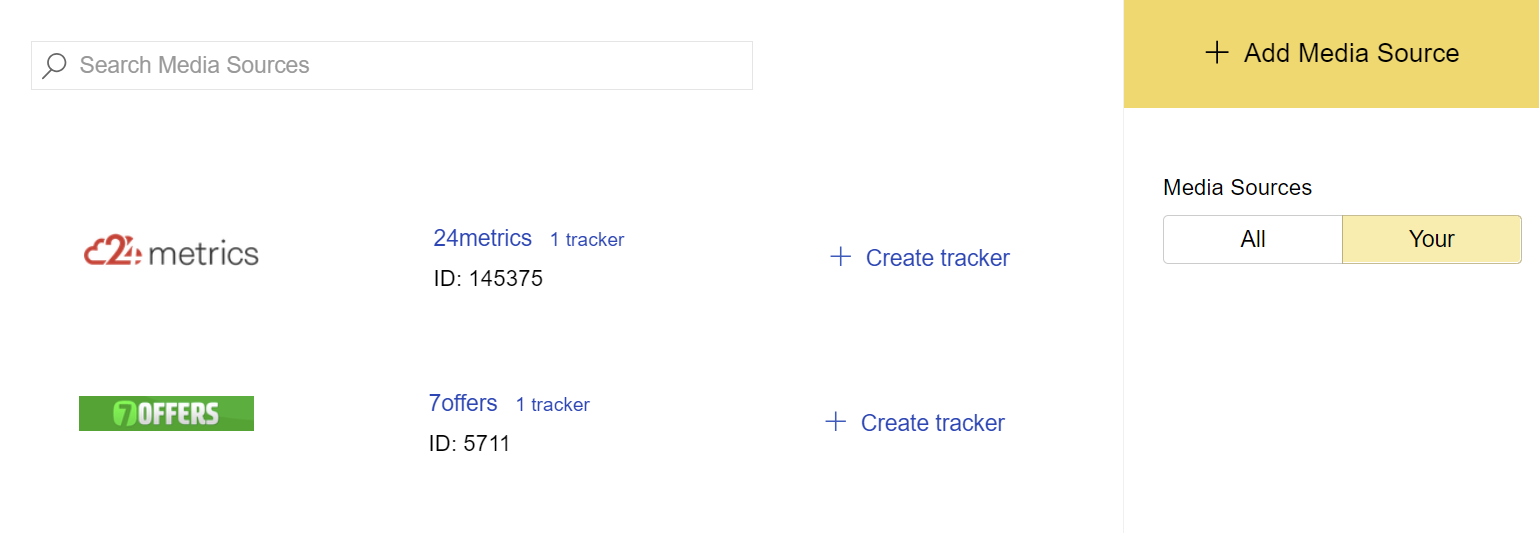1539x533 pixels.
Task: Switch media sources filter to All
Action: tap(1253, 239)
